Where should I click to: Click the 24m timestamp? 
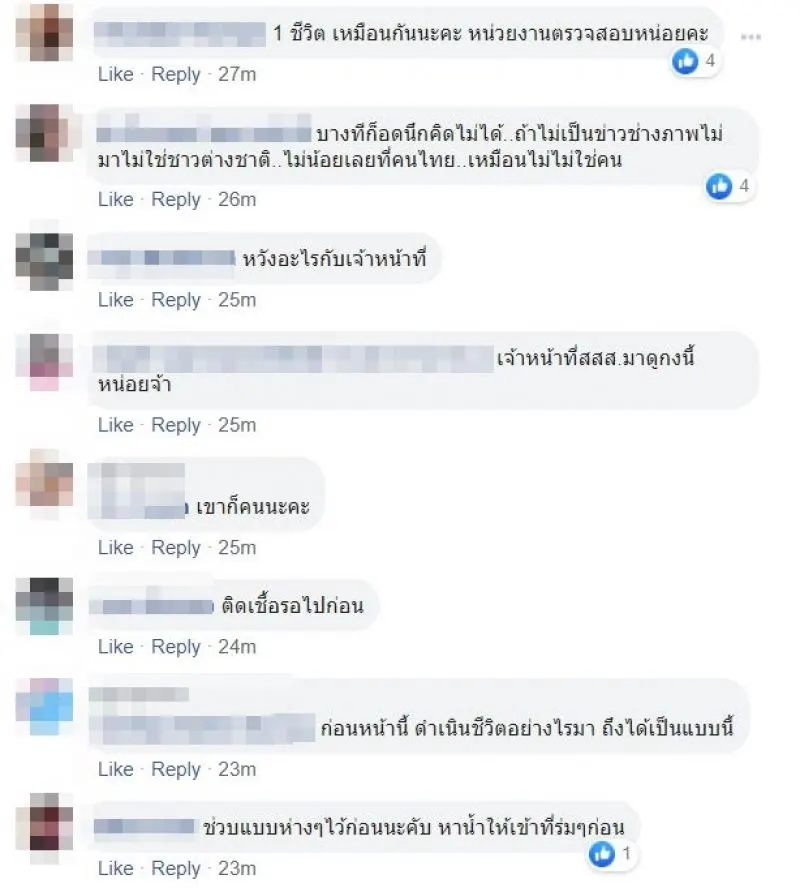[237, 647]
